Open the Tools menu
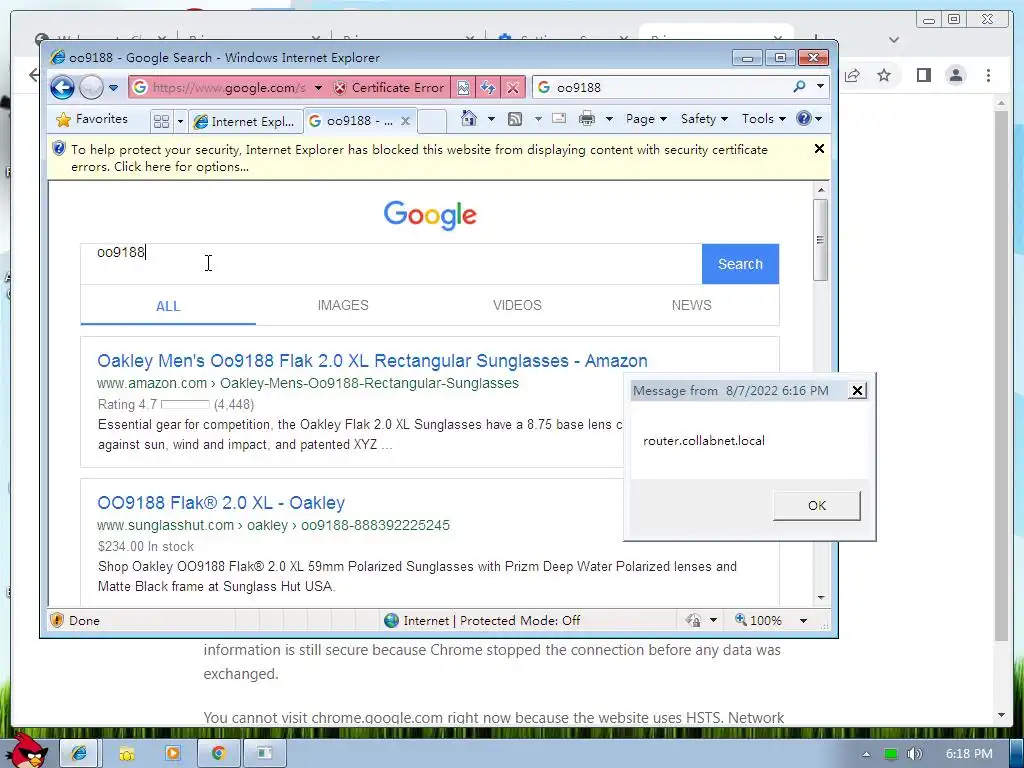Image resolution: width=1024 pixels, height=768 pixels. (x=763, y=119)
